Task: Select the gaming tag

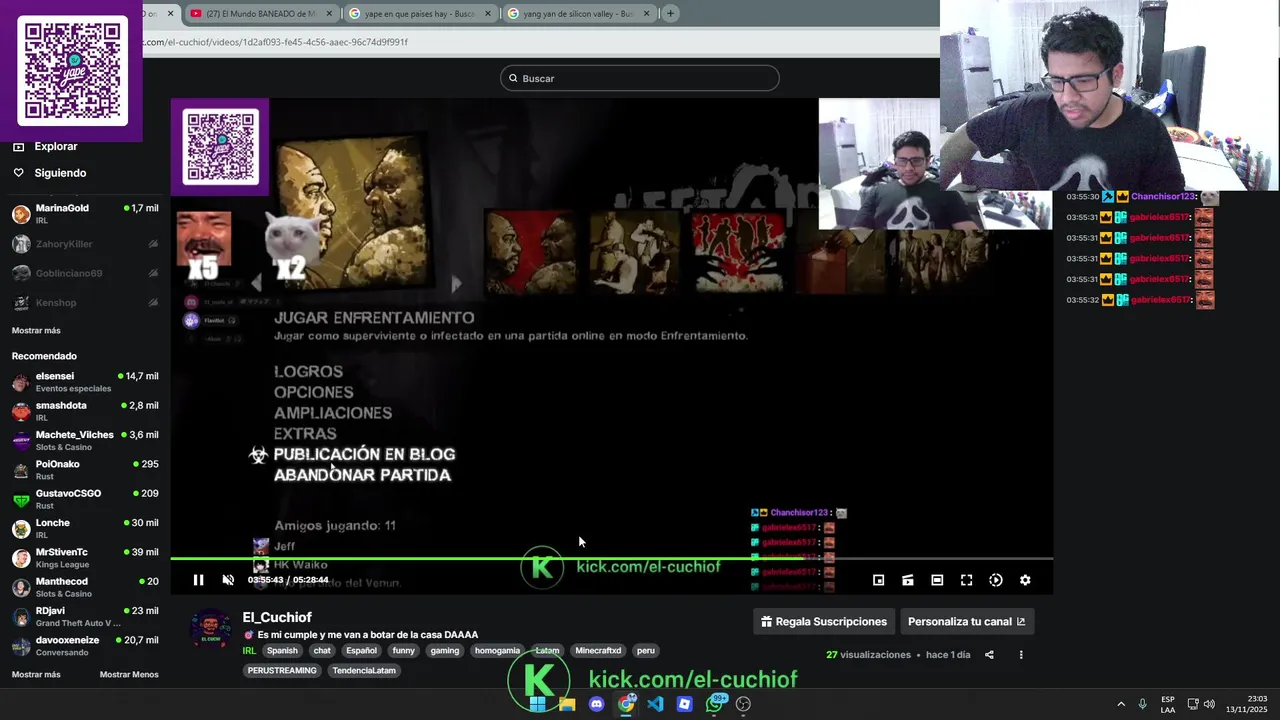Action: 445,651
